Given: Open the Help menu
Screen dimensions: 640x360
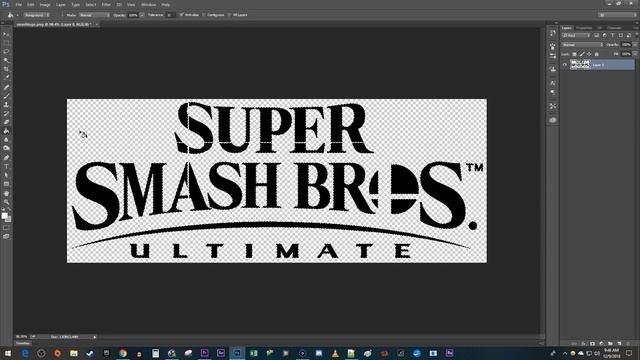Looking at the screenshot, I should tap(166, 4).
